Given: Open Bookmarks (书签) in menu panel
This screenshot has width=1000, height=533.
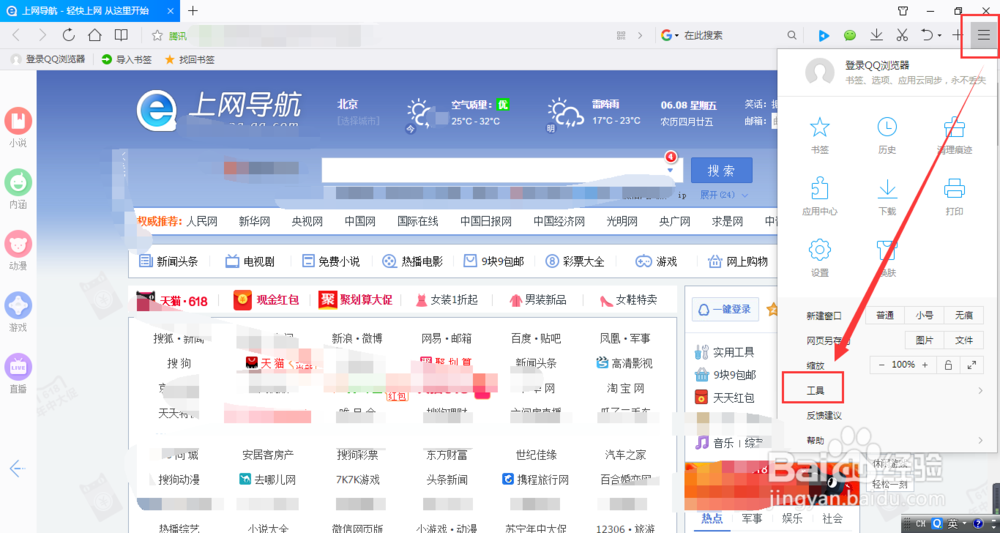Looking at the screenshot, I should (820, 136).
